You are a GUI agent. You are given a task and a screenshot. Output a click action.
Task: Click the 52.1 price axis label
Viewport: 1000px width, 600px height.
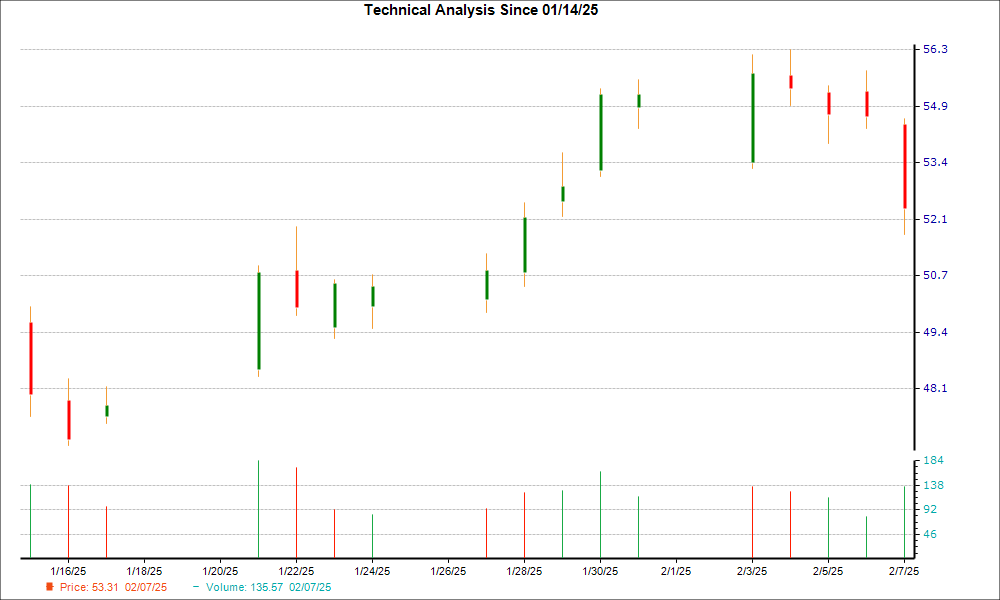point(935,219)
